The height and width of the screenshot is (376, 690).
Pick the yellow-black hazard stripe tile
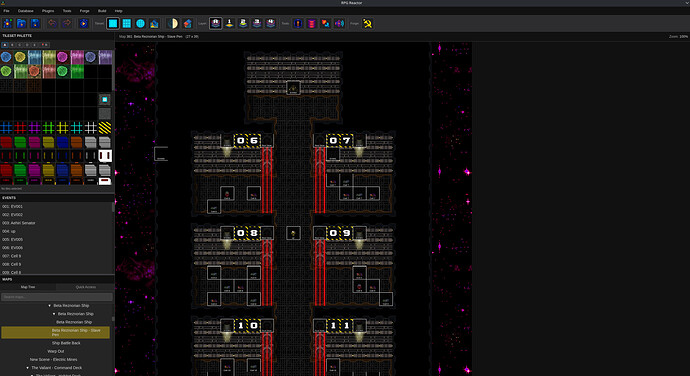click(x=105, y=128)
